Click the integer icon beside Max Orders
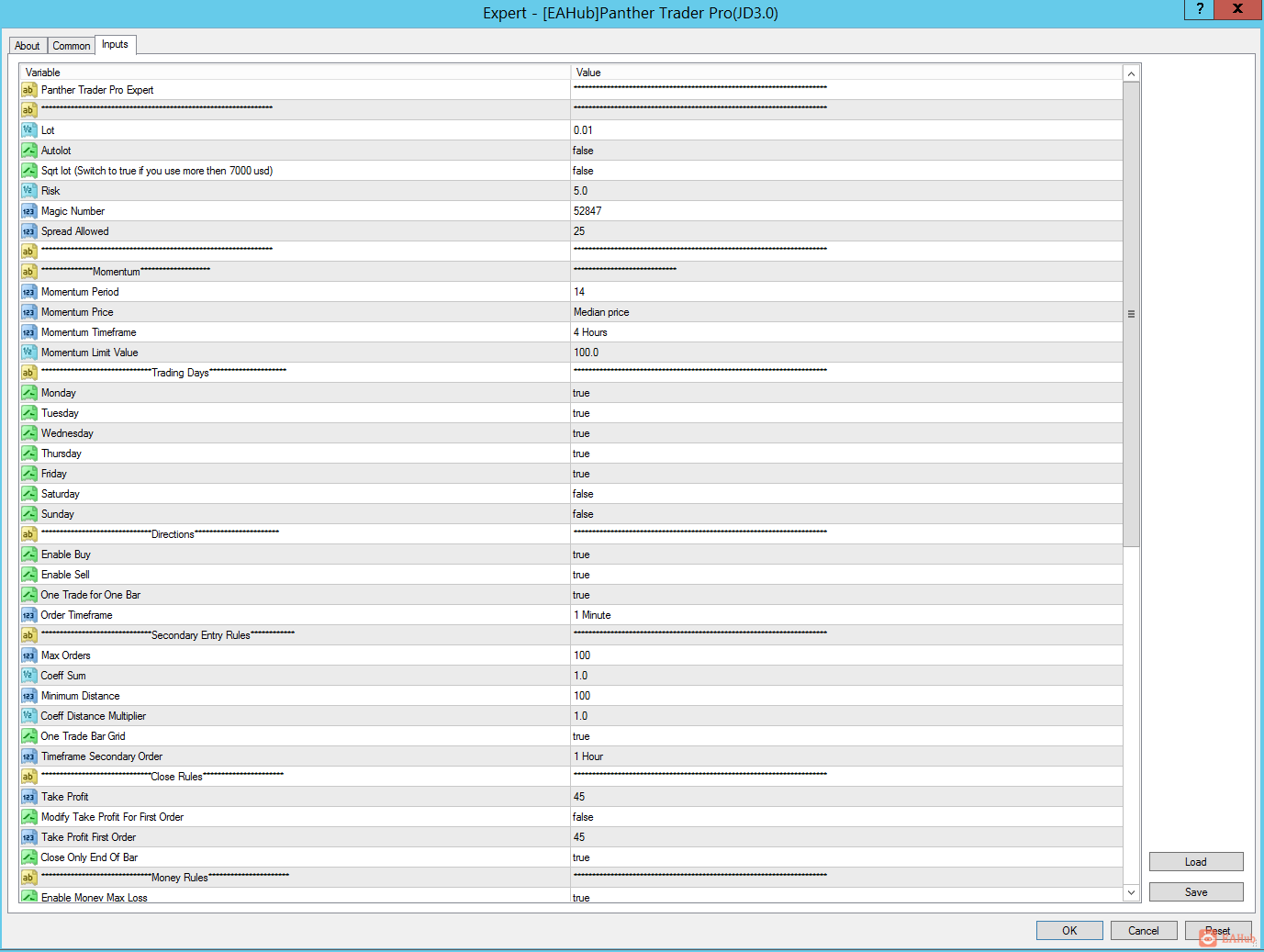The width and height of the screenshot is (1264, 952). point(28,655)
